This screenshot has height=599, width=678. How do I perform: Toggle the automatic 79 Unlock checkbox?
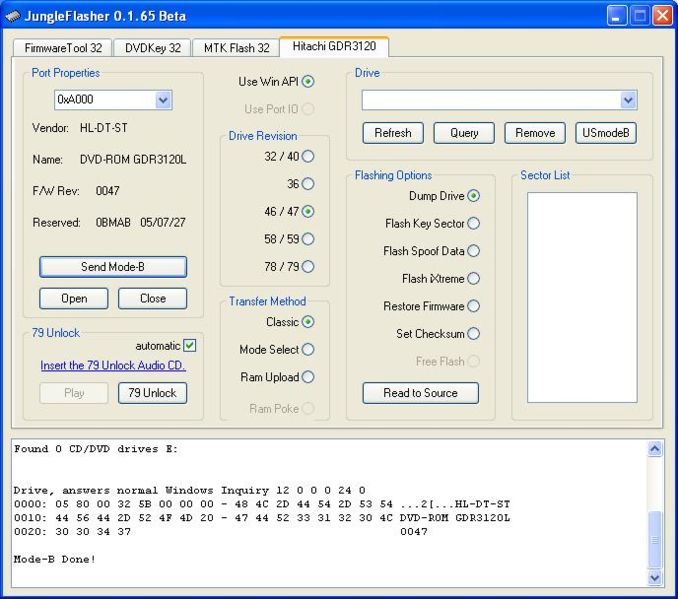click(x=189, y=346)
